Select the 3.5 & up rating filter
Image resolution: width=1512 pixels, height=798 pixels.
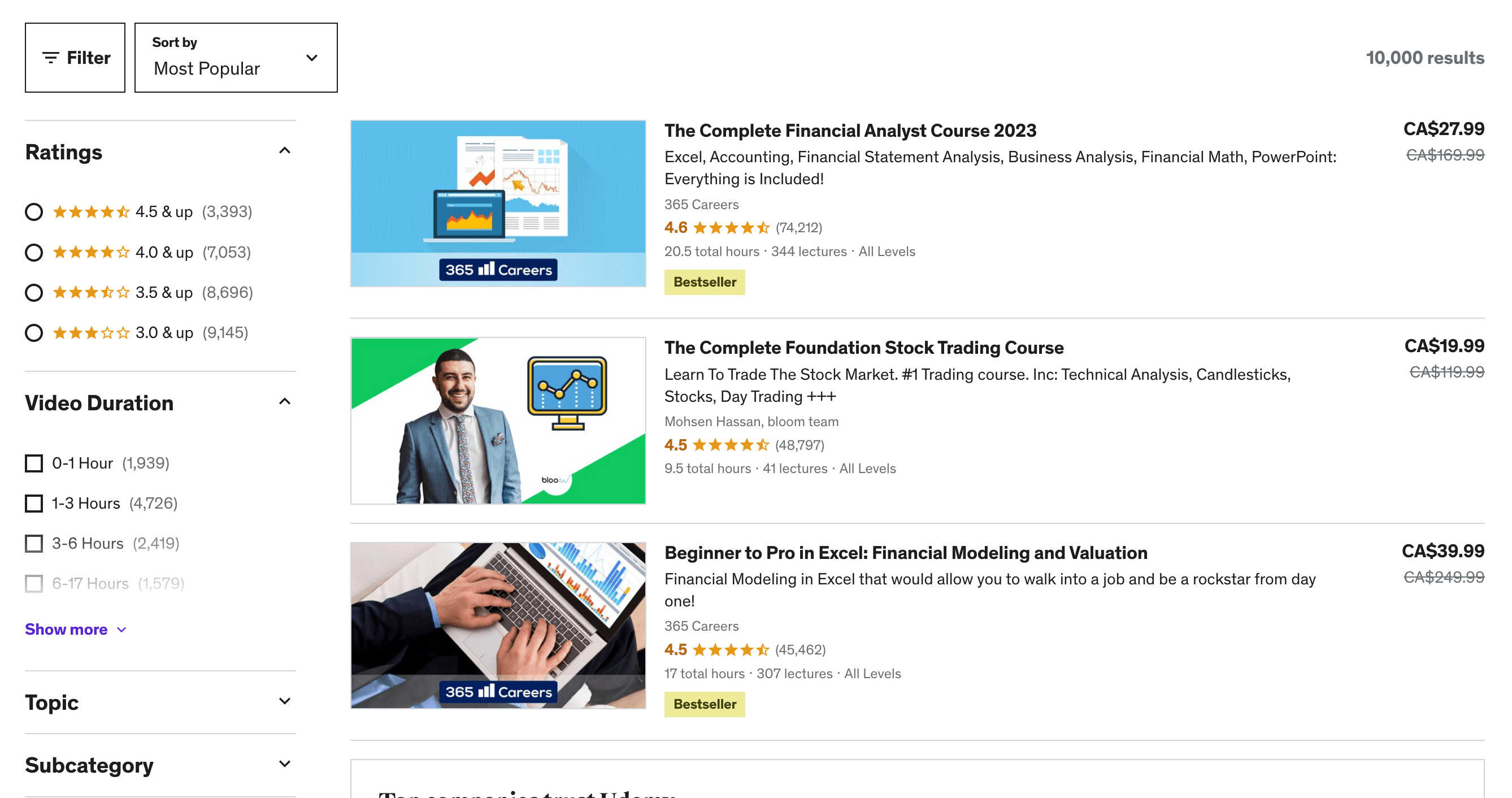tap(33, 292)
